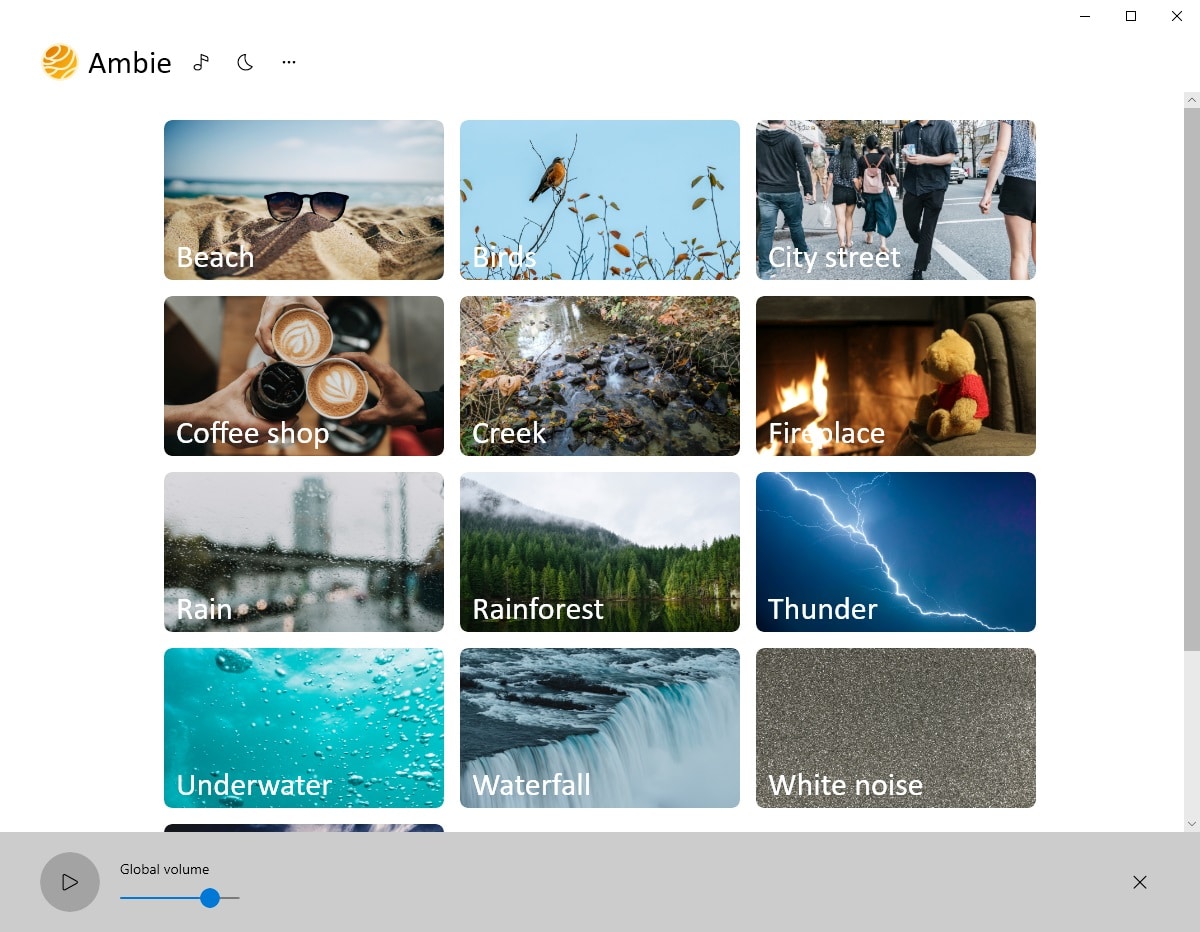Enable the Fireplace sound
This screenshot has width=1200, height=932.
pyautogui.click(x=896, y=376)
